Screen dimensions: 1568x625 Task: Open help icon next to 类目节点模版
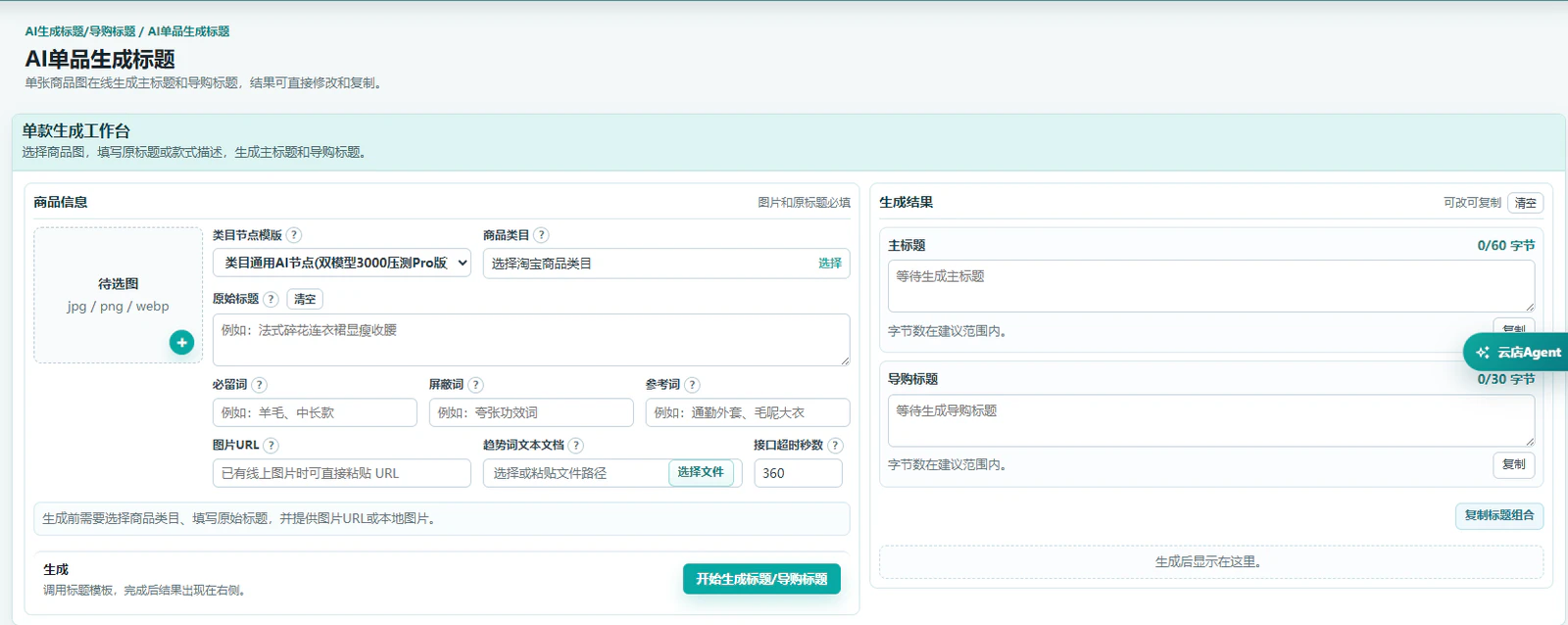(x=294, y=235)
